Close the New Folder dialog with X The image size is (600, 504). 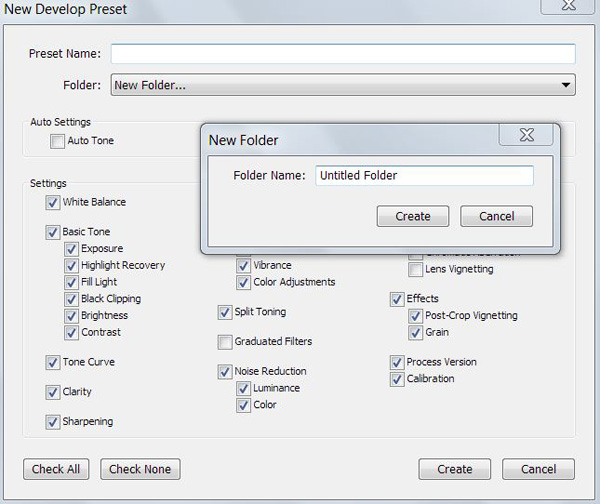(x=526, y=135)
